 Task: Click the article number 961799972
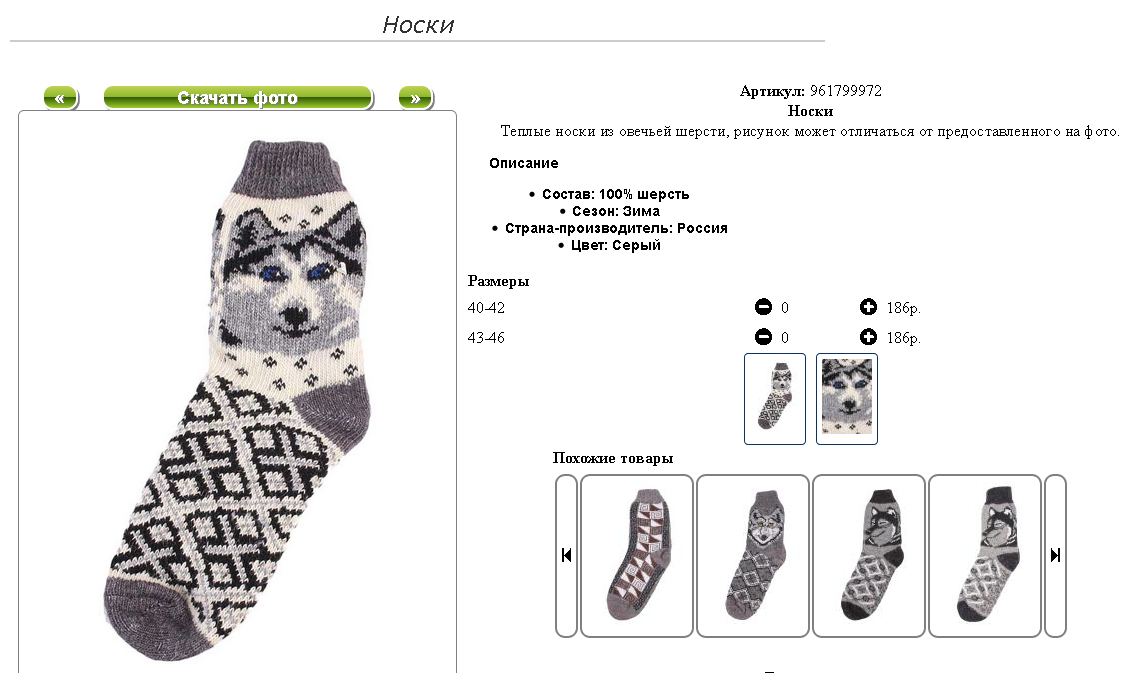pos(845,91)
